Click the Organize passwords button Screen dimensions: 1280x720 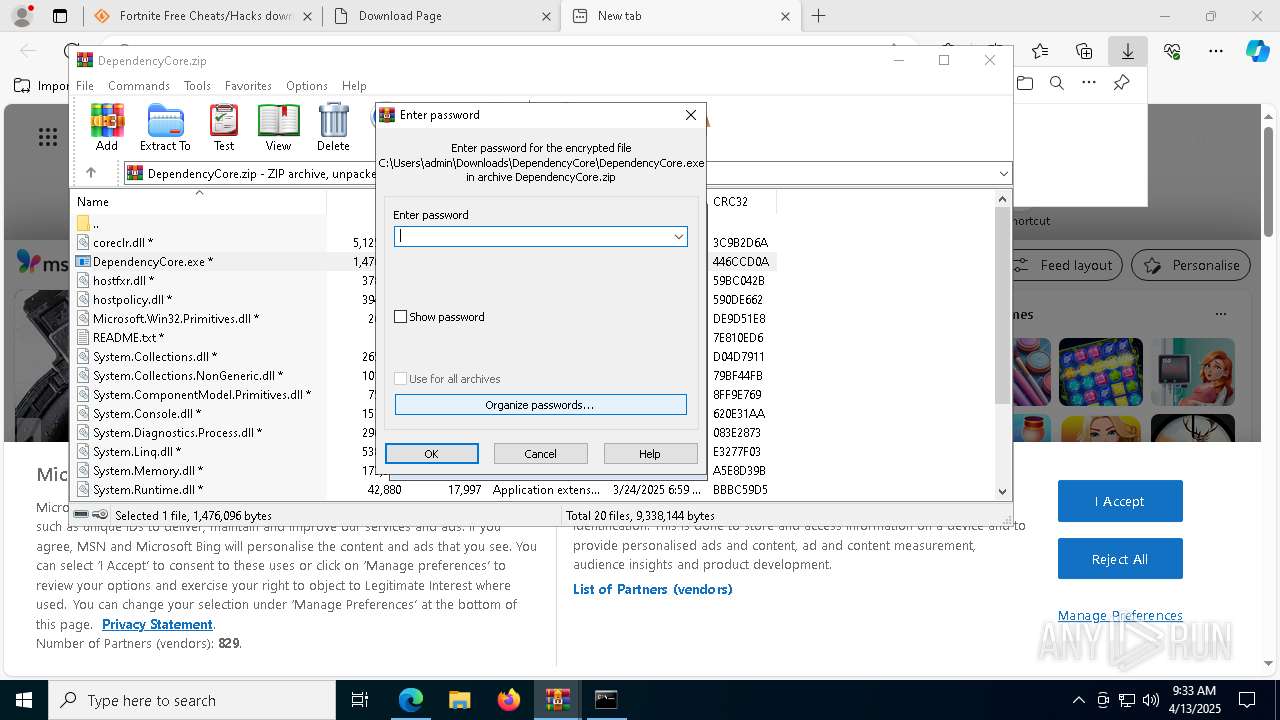[540, 405]
